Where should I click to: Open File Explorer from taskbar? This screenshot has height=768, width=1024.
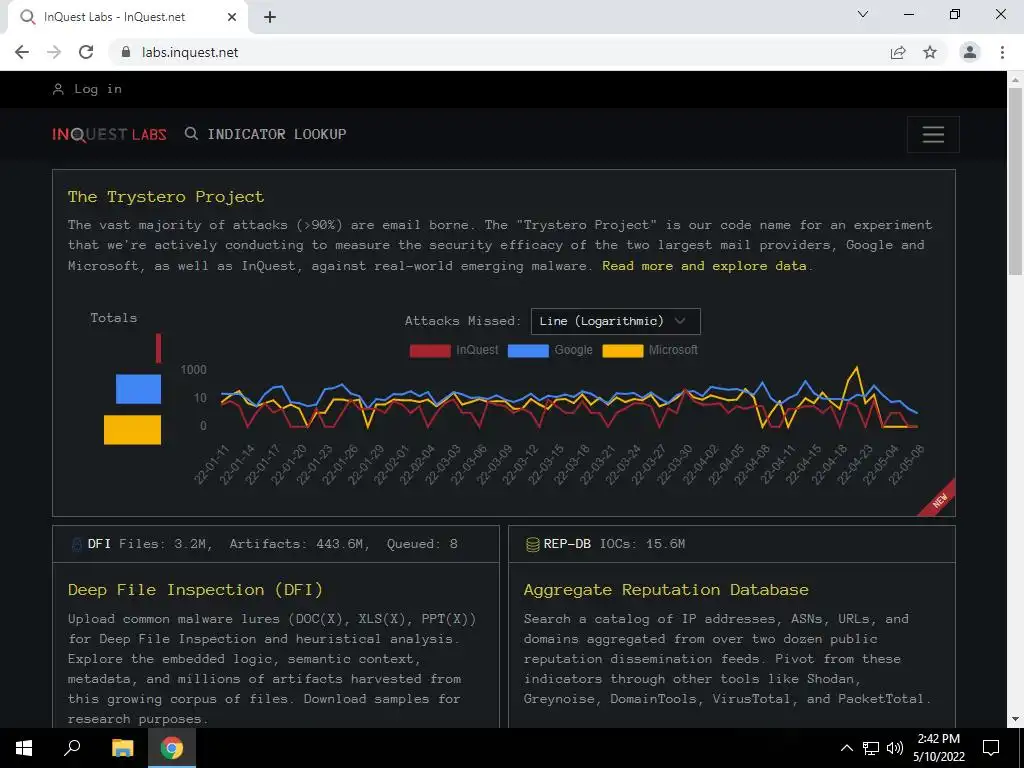122,748
